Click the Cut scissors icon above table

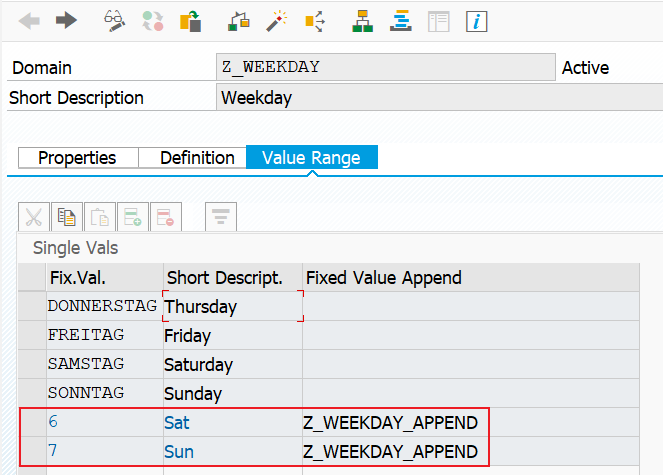tap(34, 217)
